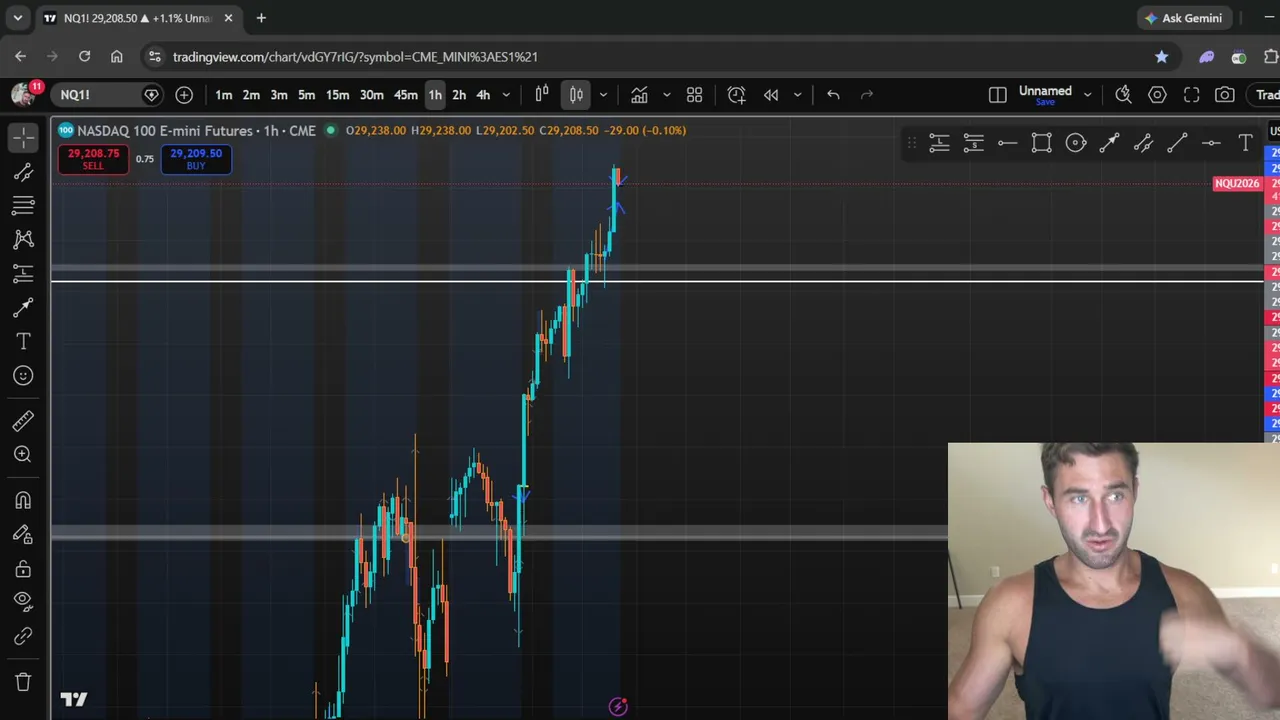Select the rectangle tool in floating toolbar

1041,143
